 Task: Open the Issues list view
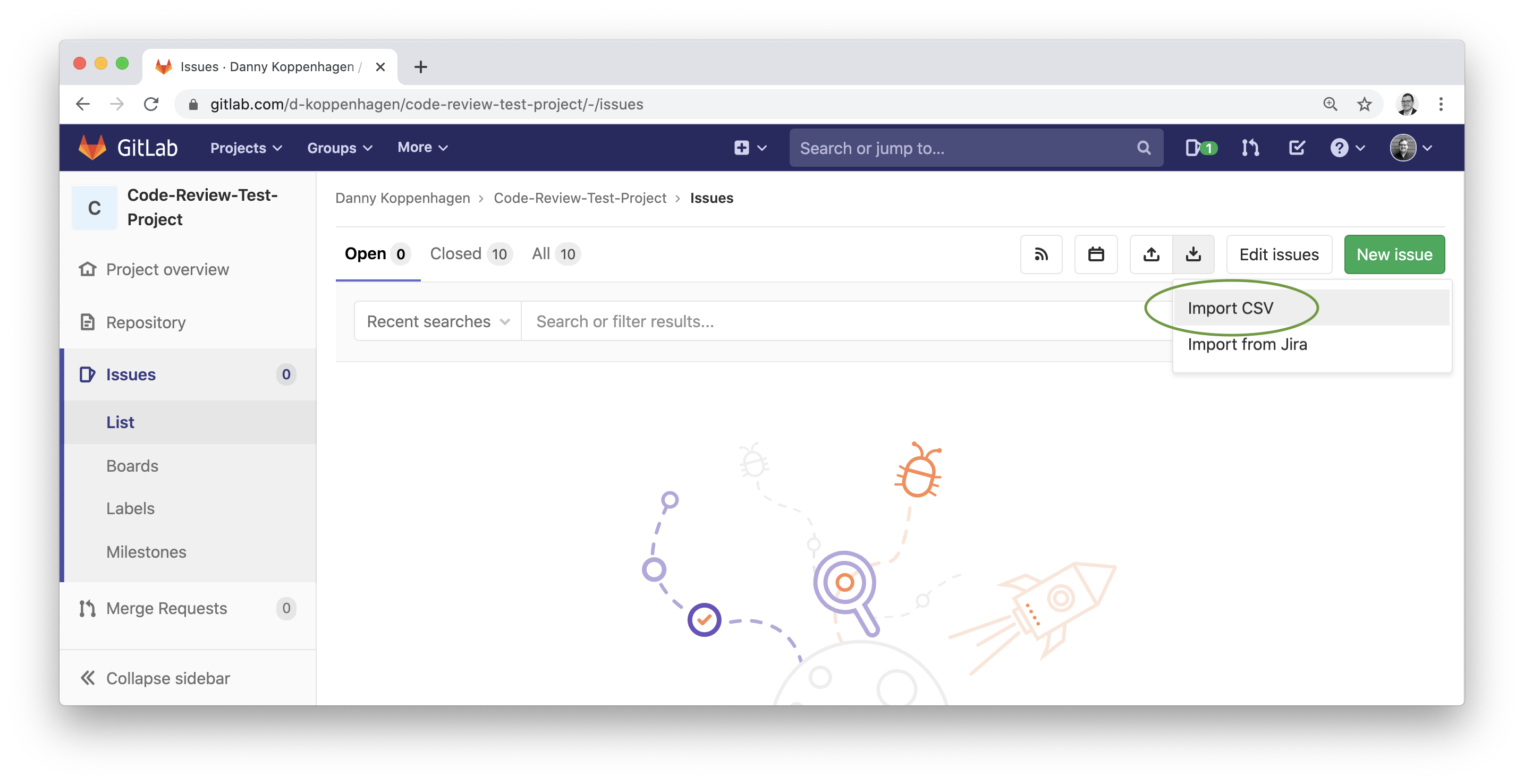tap(120, 421)
